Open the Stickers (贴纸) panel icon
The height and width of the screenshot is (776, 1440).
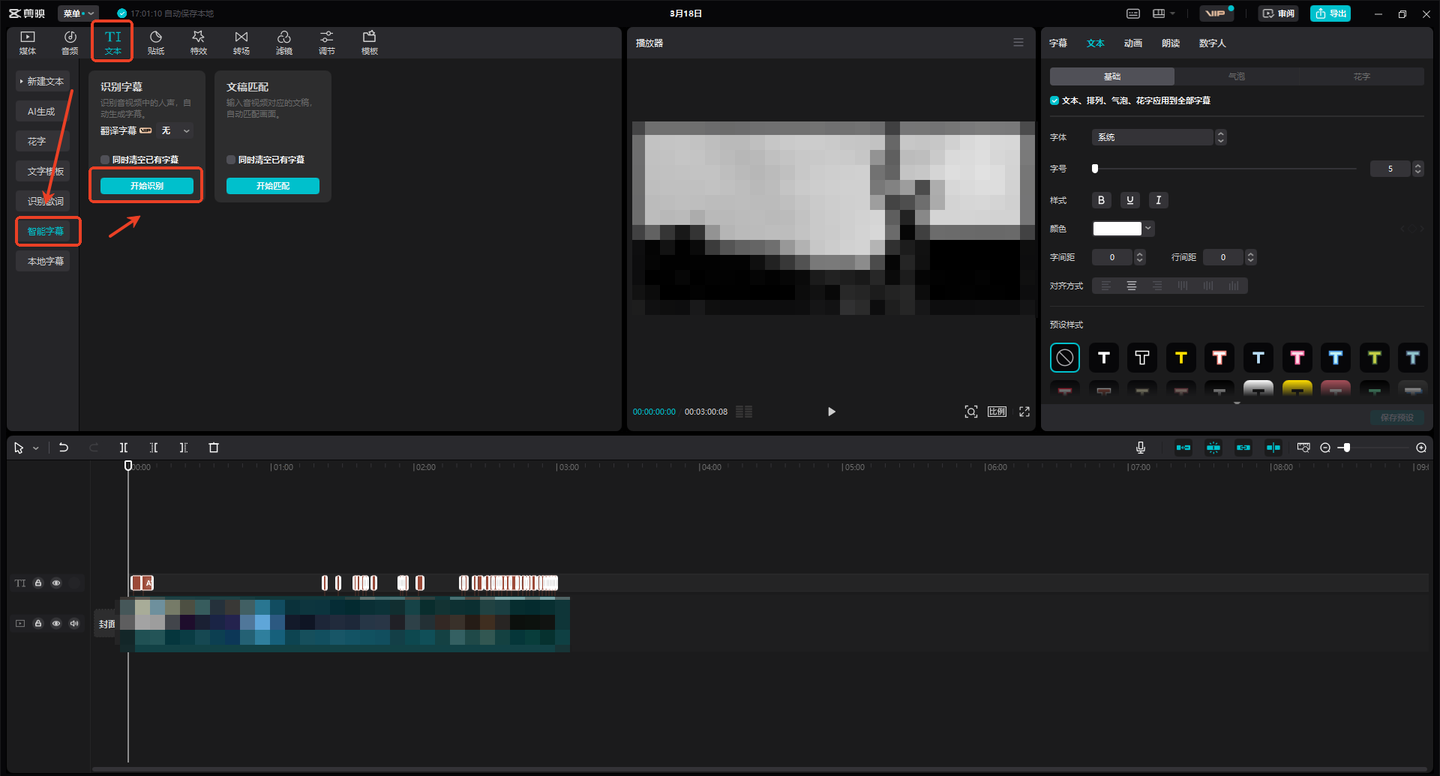tap(156, 42)
